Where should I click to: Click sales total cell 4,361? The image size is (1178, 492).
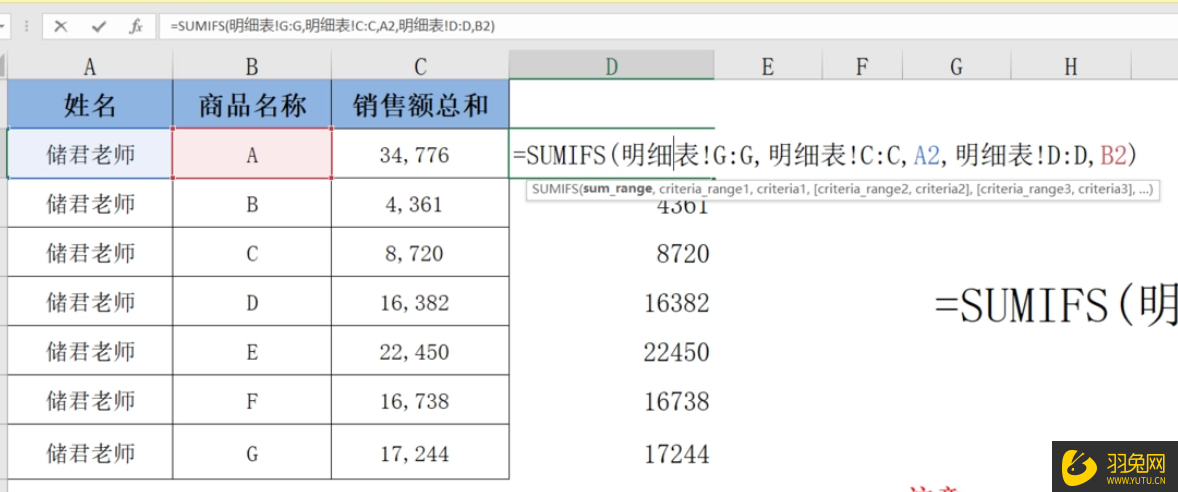420,204
